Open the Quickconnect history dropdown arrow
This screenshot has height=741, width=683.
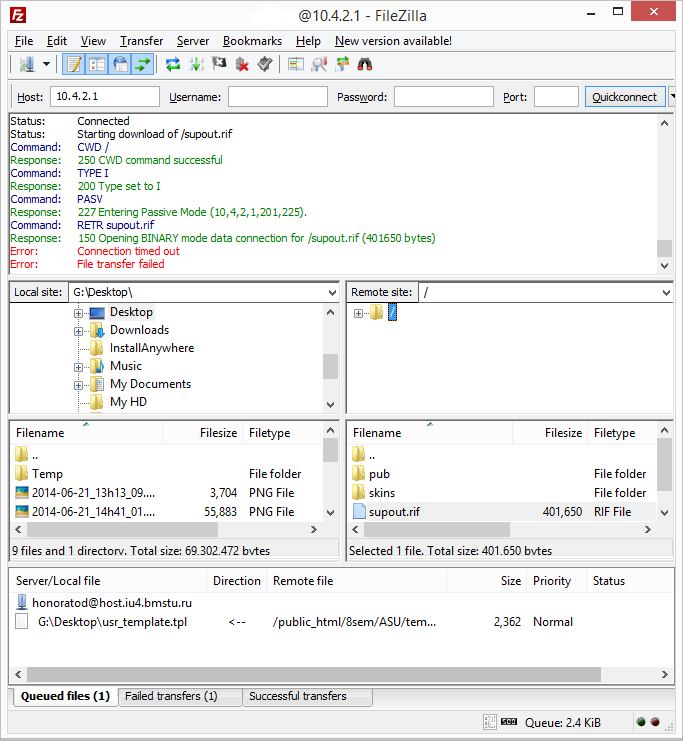coord(672,96)
